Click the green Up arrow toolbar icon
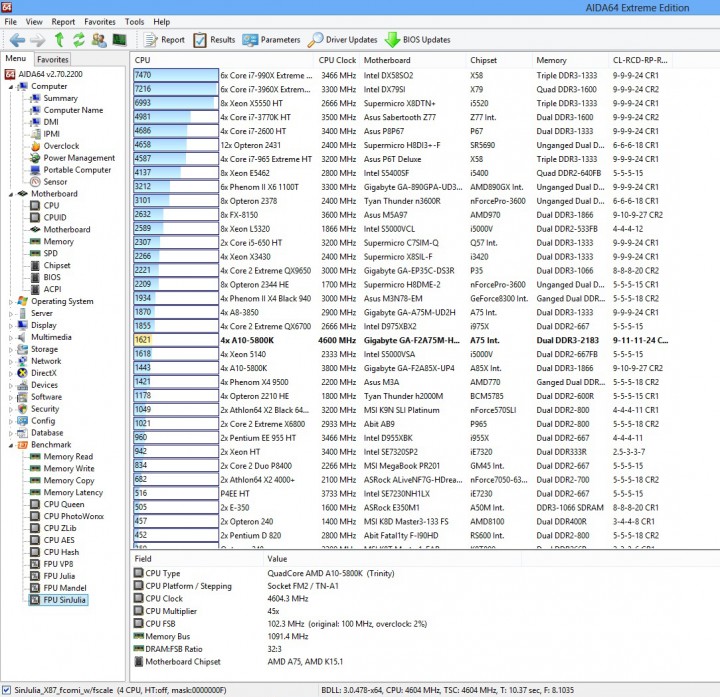 pos(59,40)
